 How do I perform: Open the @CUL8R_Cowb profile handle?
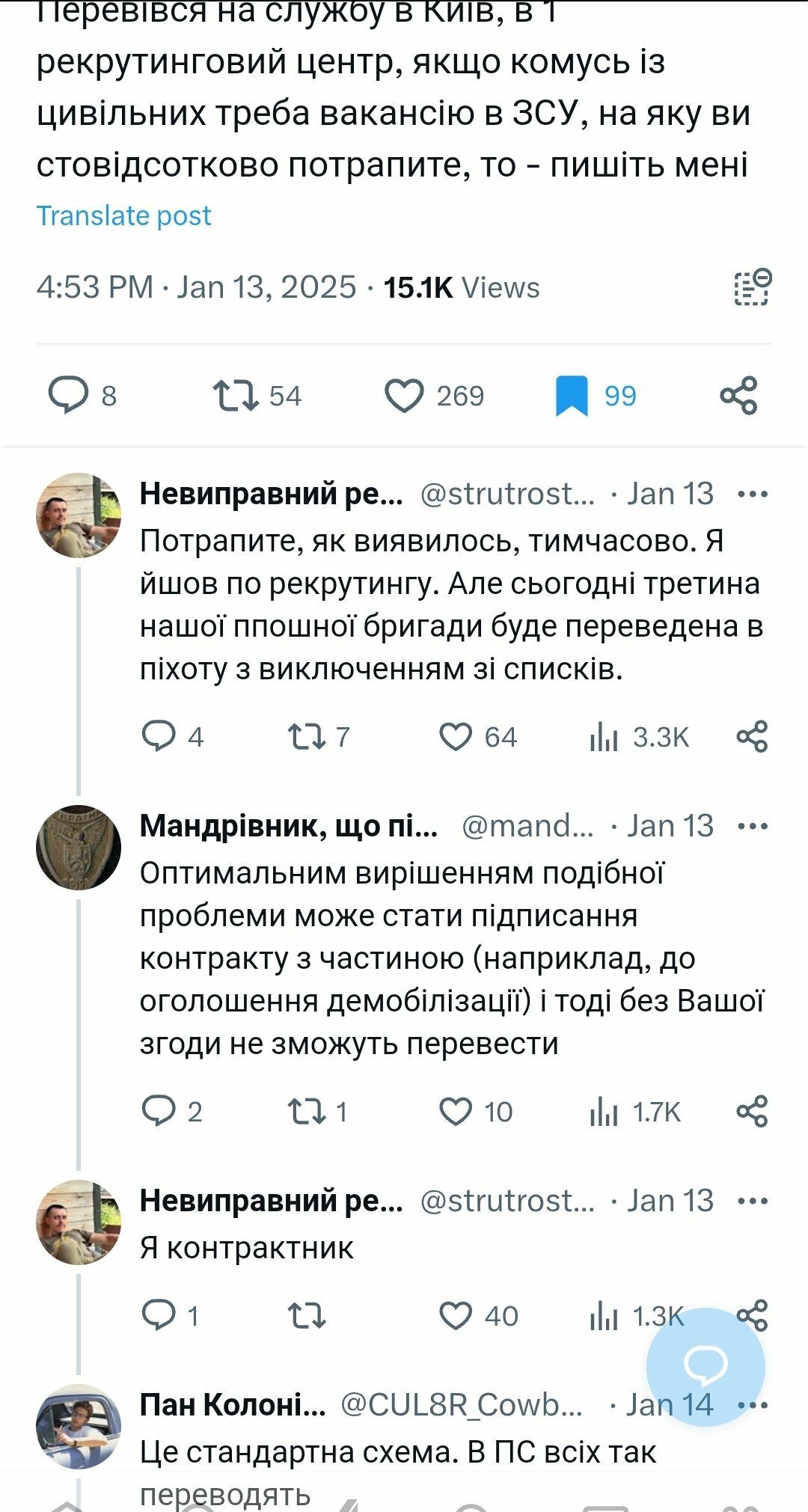pos(461,1405)
